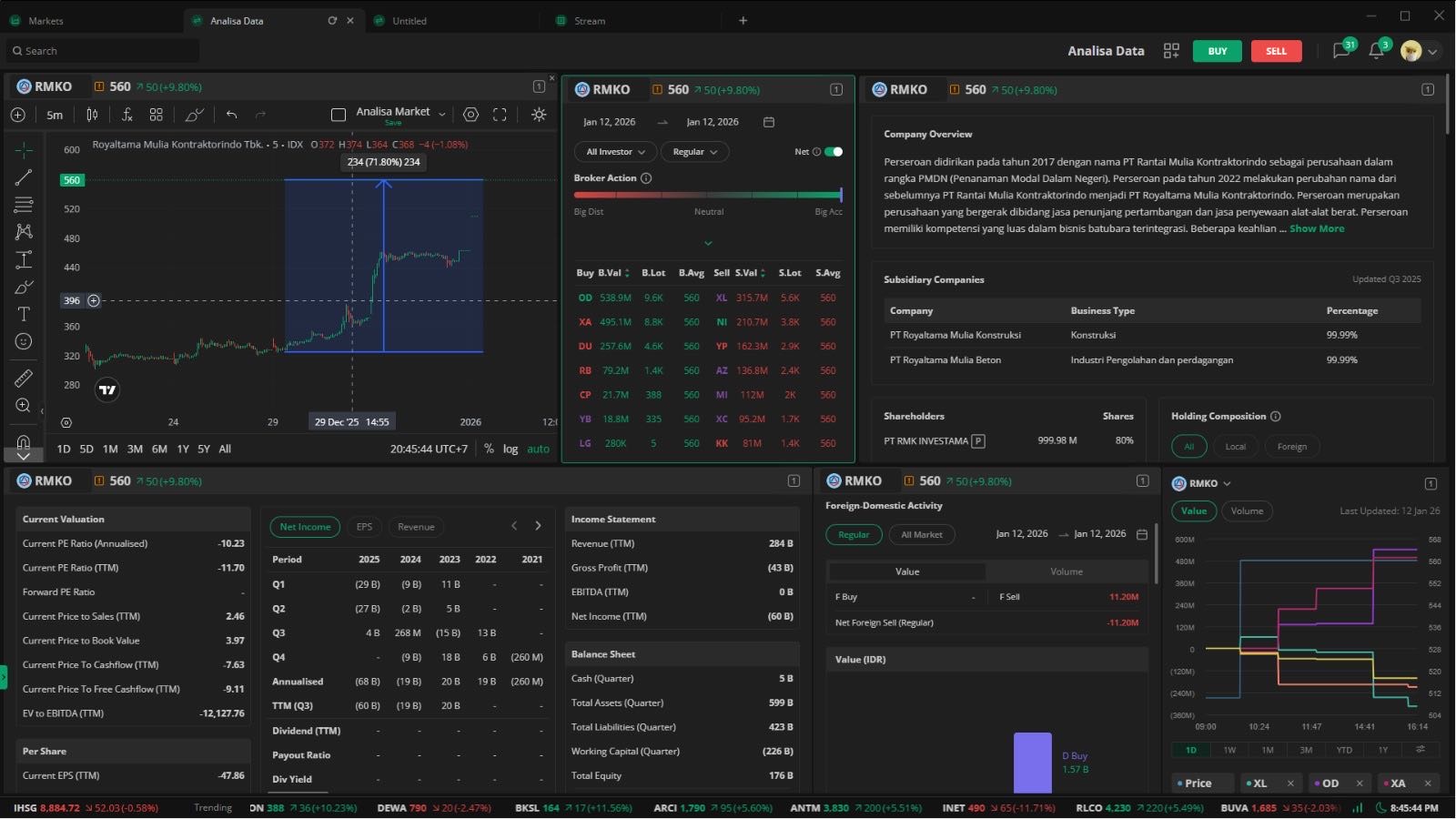
Task: Change the candlestick chart type
Action: [92, 115]
